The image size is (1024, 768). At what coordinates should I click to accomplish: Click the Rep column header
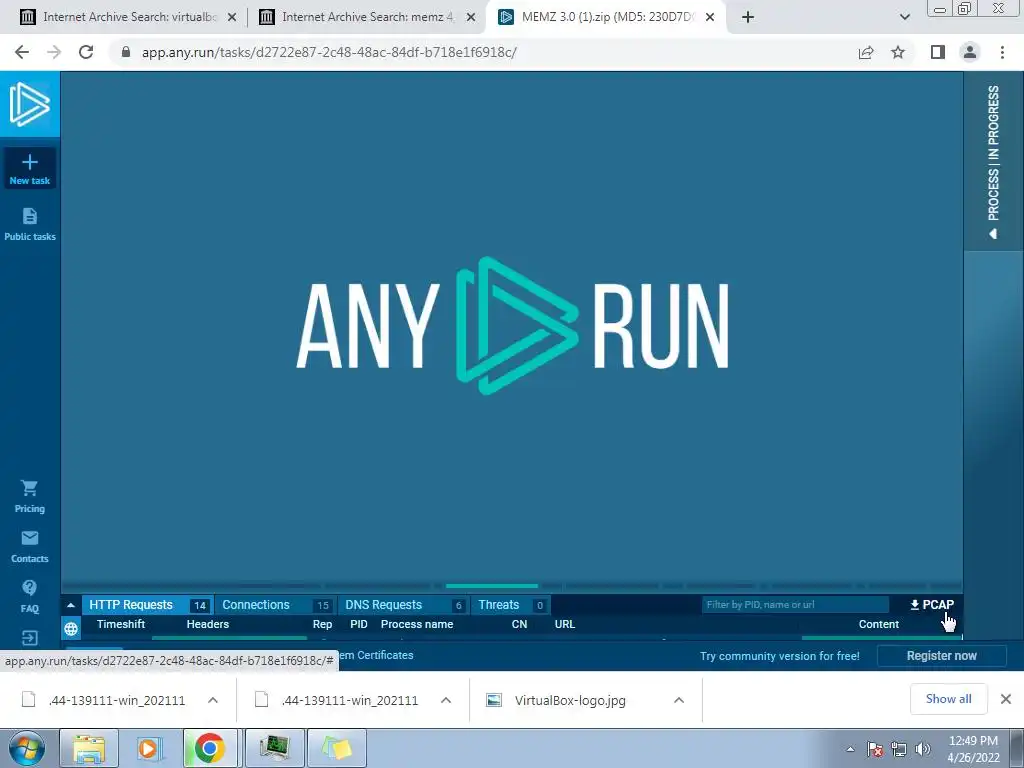click(322, 624)
